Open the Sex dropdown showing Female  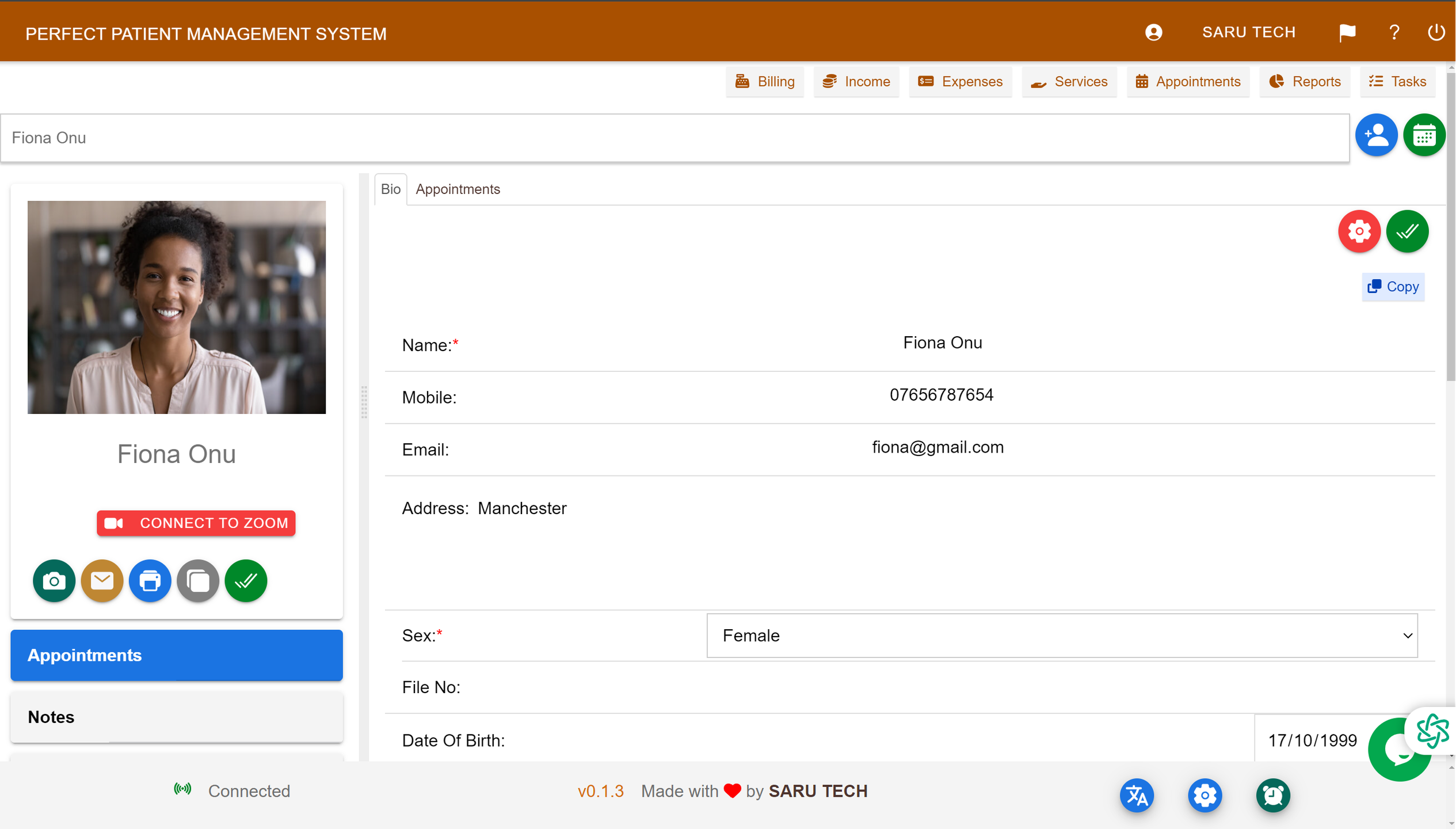pos(1062,636)
